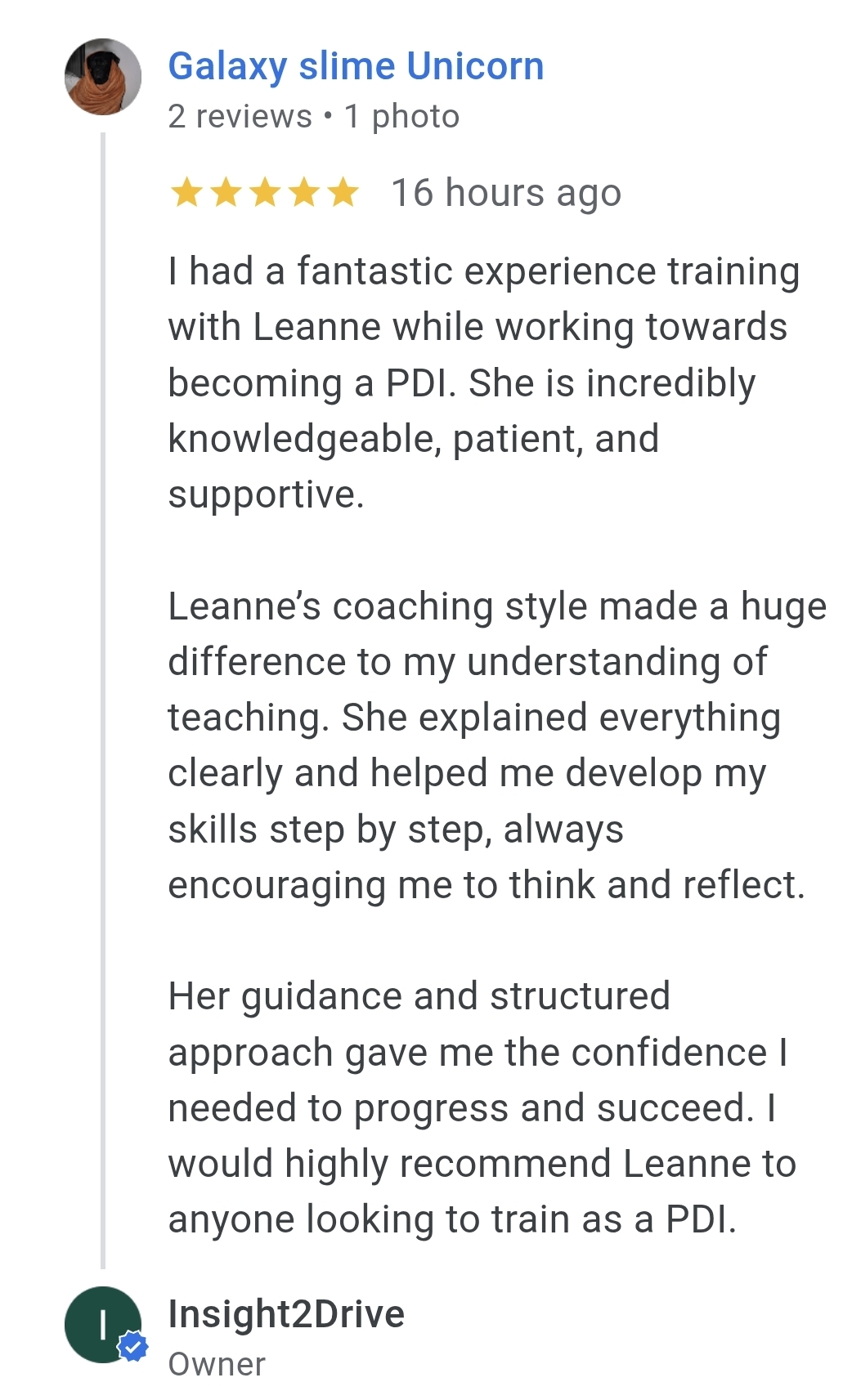
Task: Click the word "supportive." in the review
Action: click(266, 494)
